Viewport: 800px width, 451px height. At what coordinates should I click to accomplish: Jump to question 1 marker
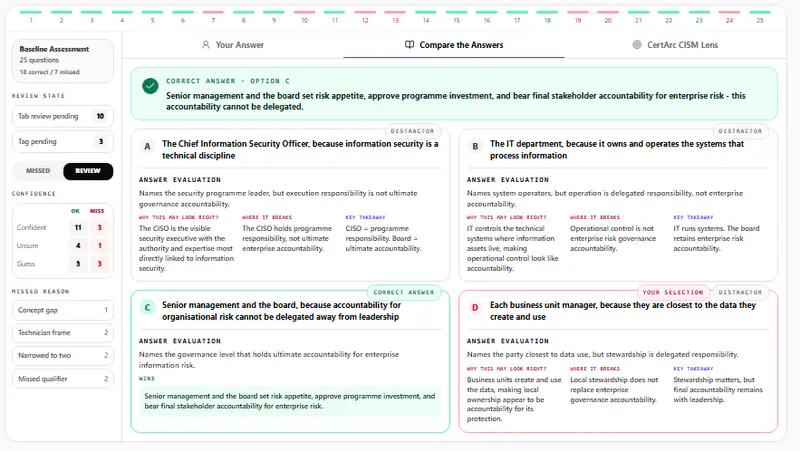[31, 16]
